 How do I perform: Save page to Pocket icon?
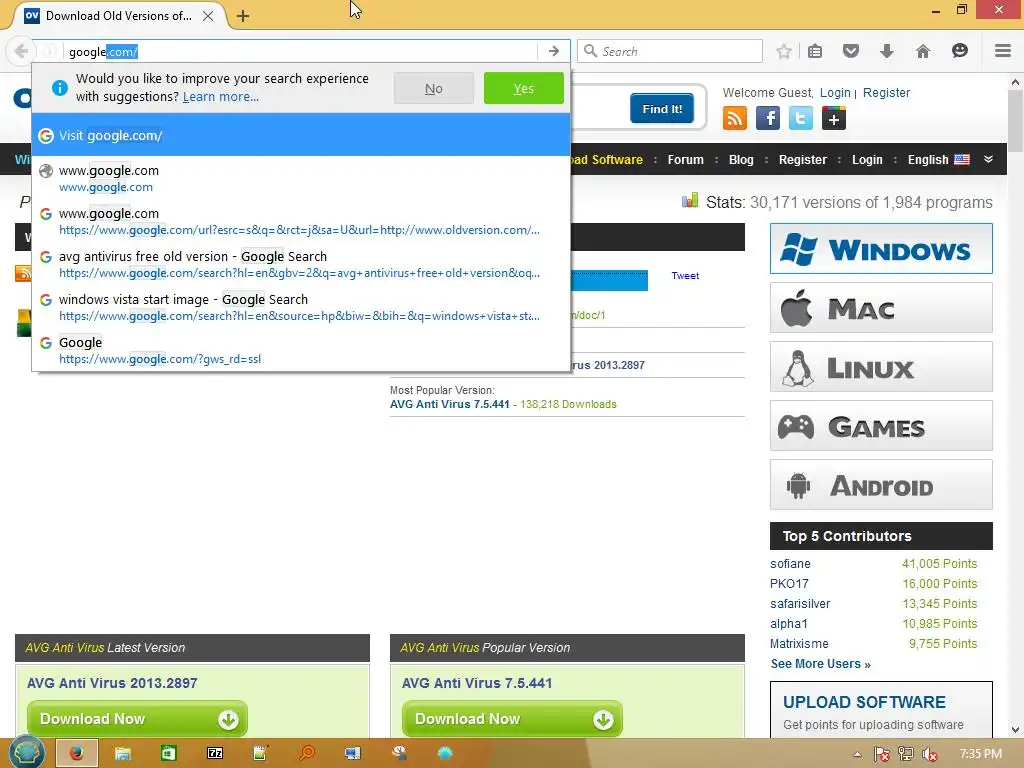pyautogui.click(x=850, y=51)
